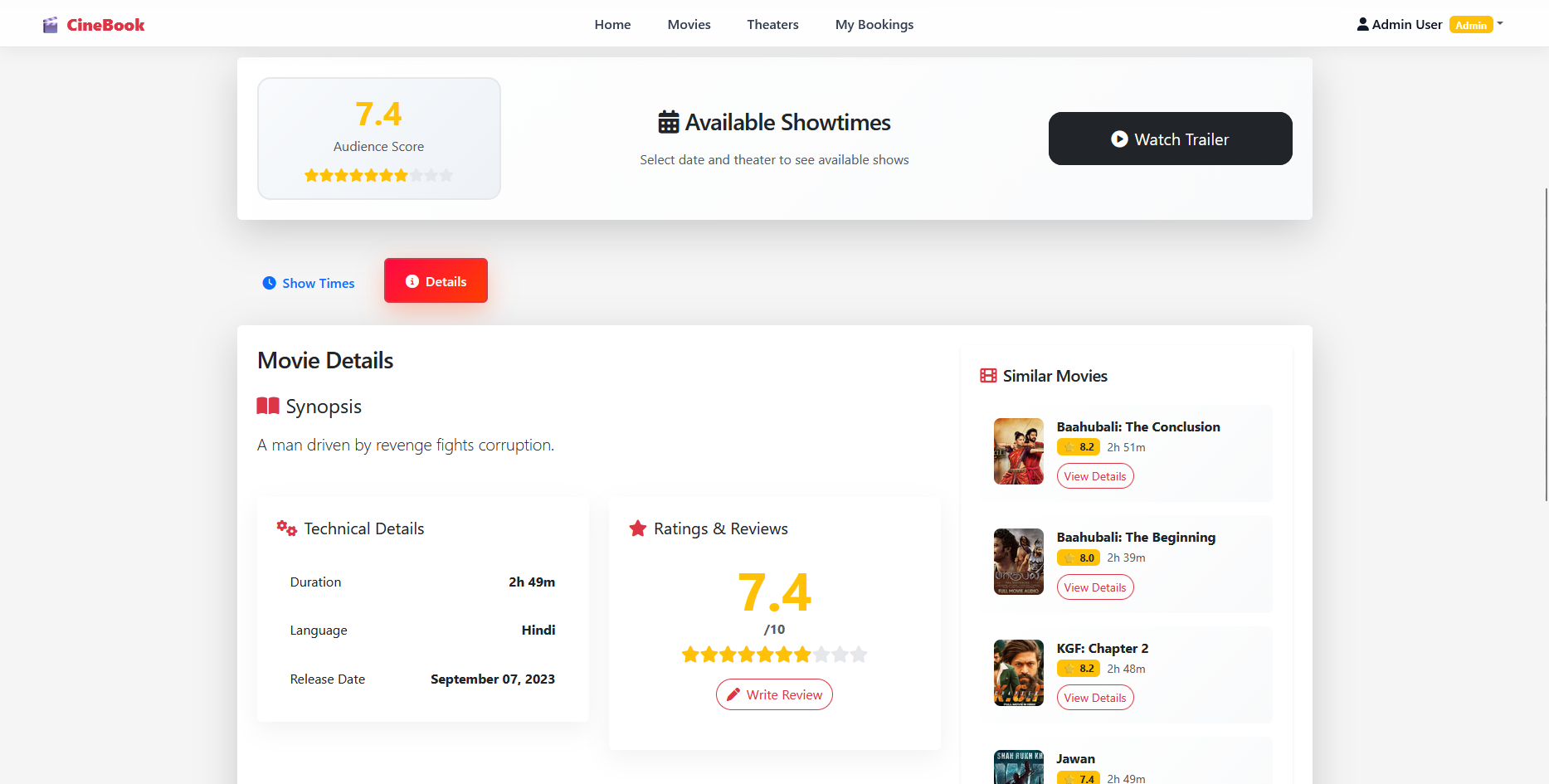1549x784 pixels.
Task: Navigate to Theaters in the navbar
Action: 772,25
